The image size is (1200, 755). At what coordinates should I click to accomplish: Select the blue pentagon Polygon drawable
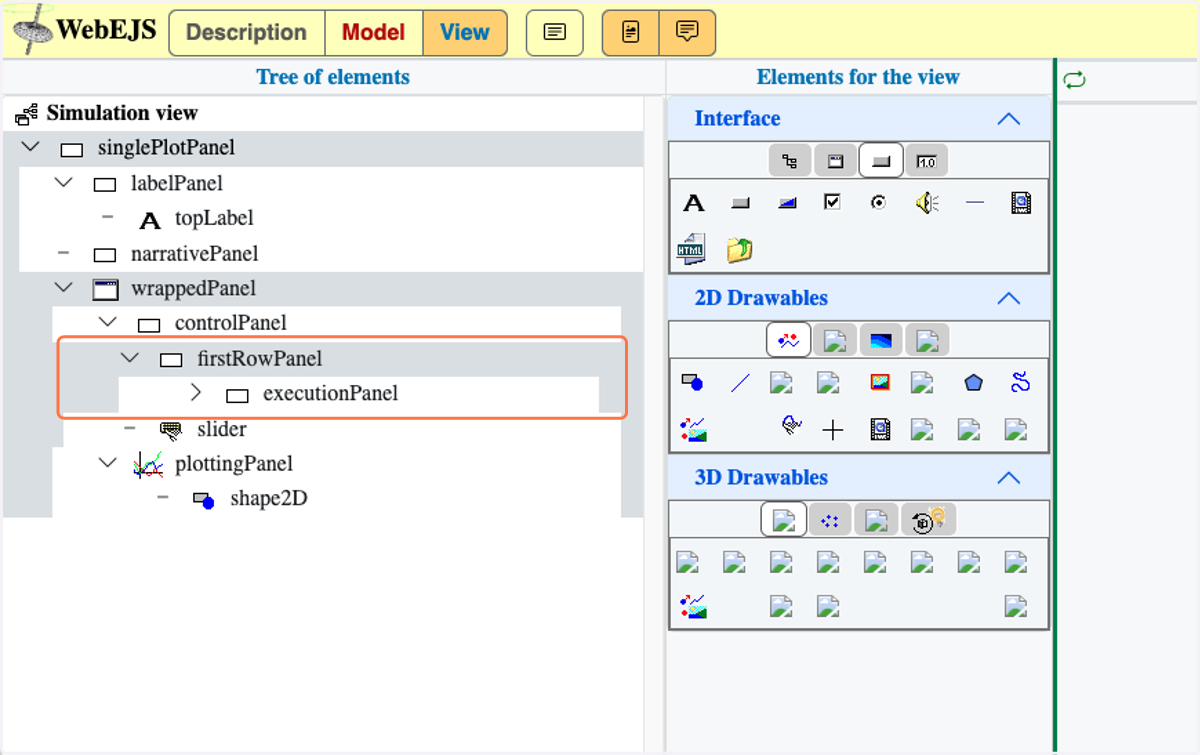pos(973,382)
